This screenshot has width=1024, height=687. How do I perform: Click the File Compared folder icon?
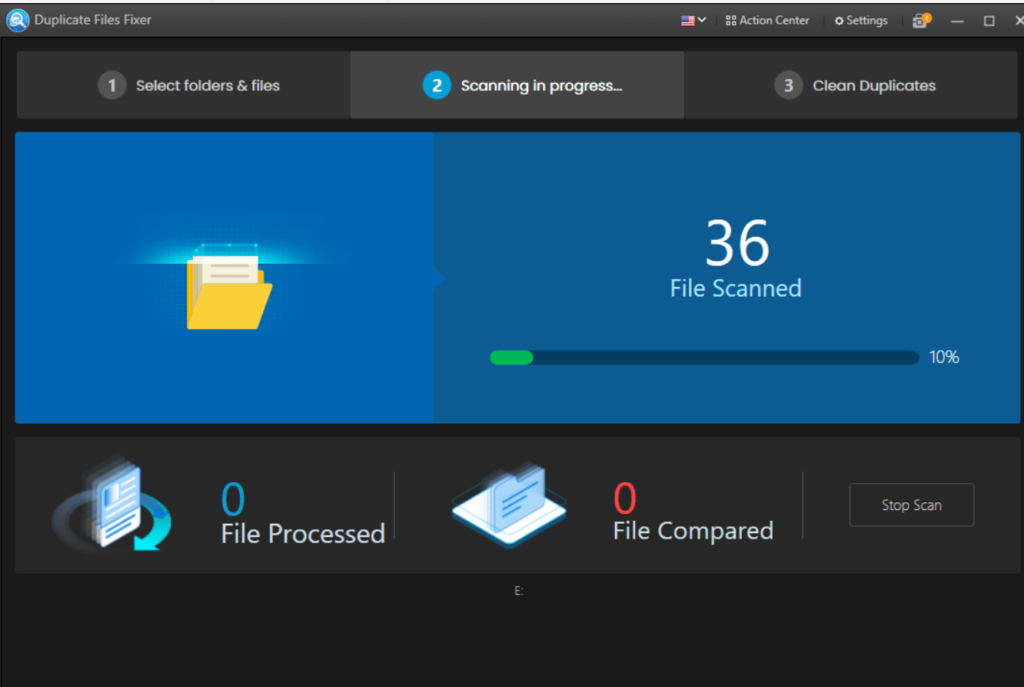pos(509,504)
